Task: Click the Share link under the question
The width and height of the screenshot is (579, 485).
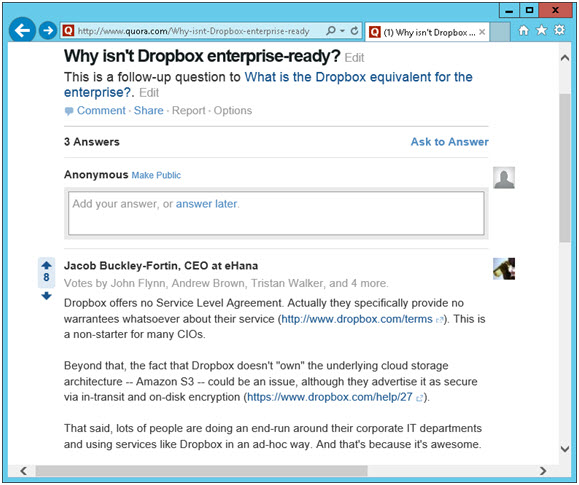Action: coord(148,110)
